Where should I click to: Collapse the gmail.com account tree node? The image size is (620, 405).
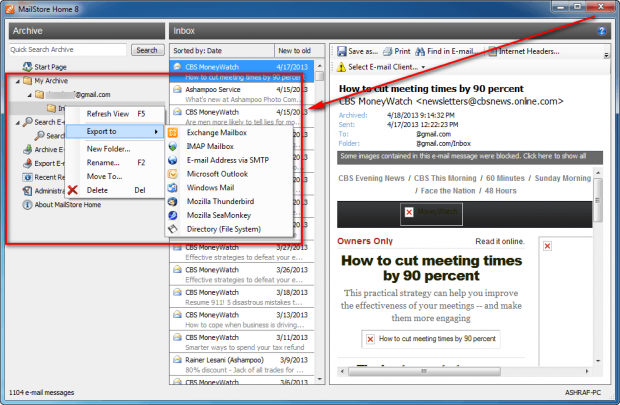click(30, 95)
